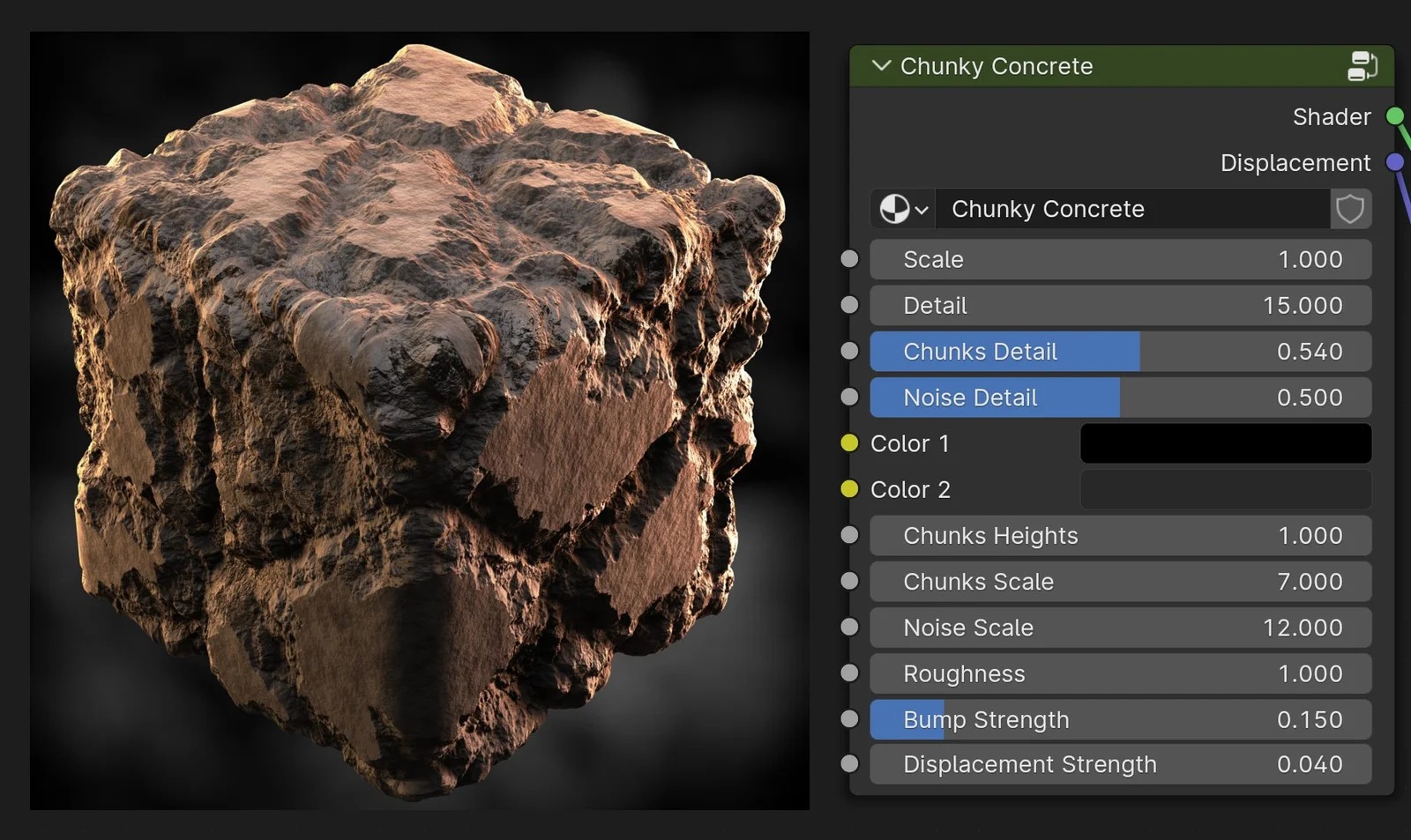
Task: Click the Displacement output socket
Action: [x=1394, y=162]
